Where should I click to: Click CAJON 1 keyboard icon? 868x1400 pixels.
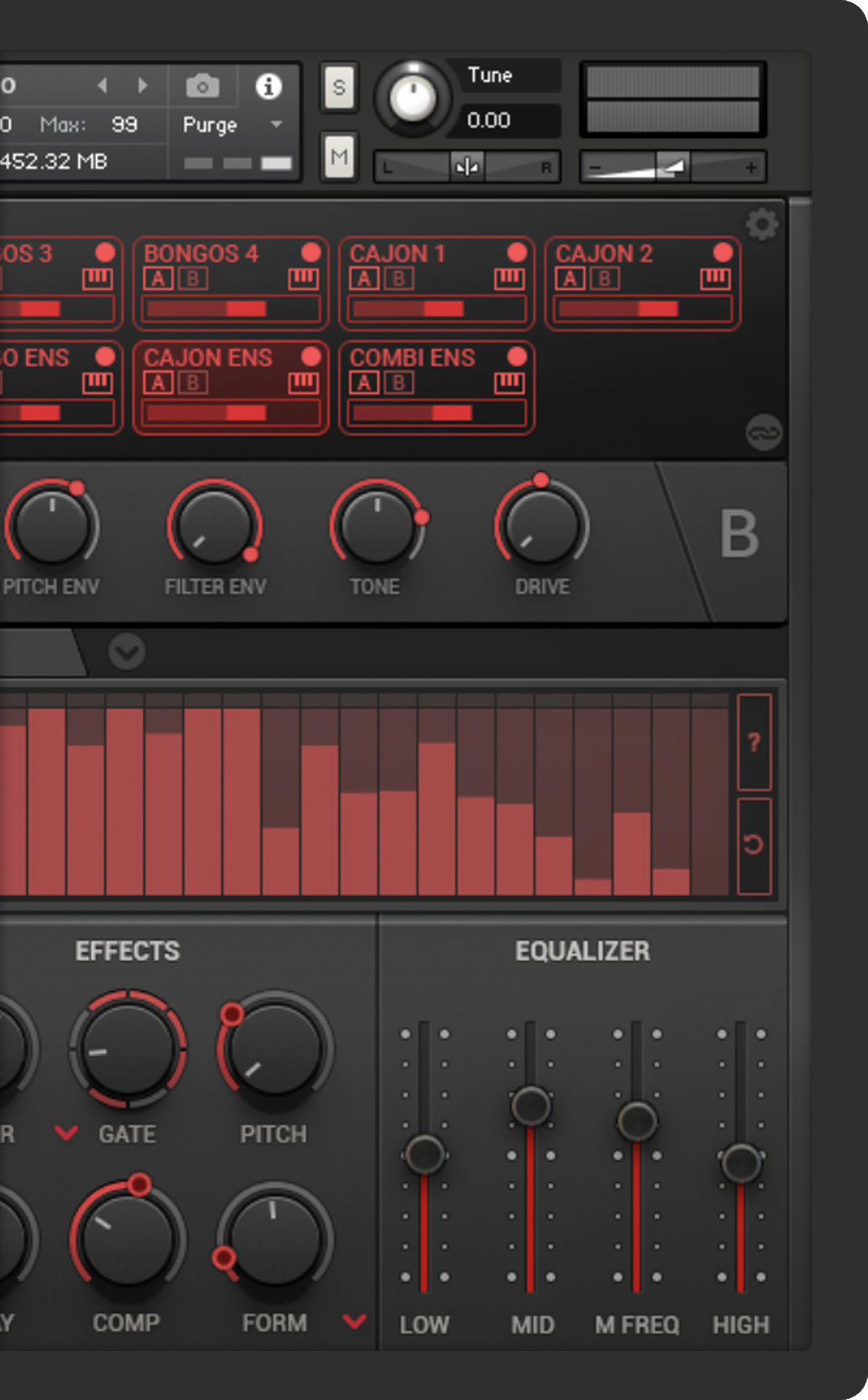coord(509,279)
